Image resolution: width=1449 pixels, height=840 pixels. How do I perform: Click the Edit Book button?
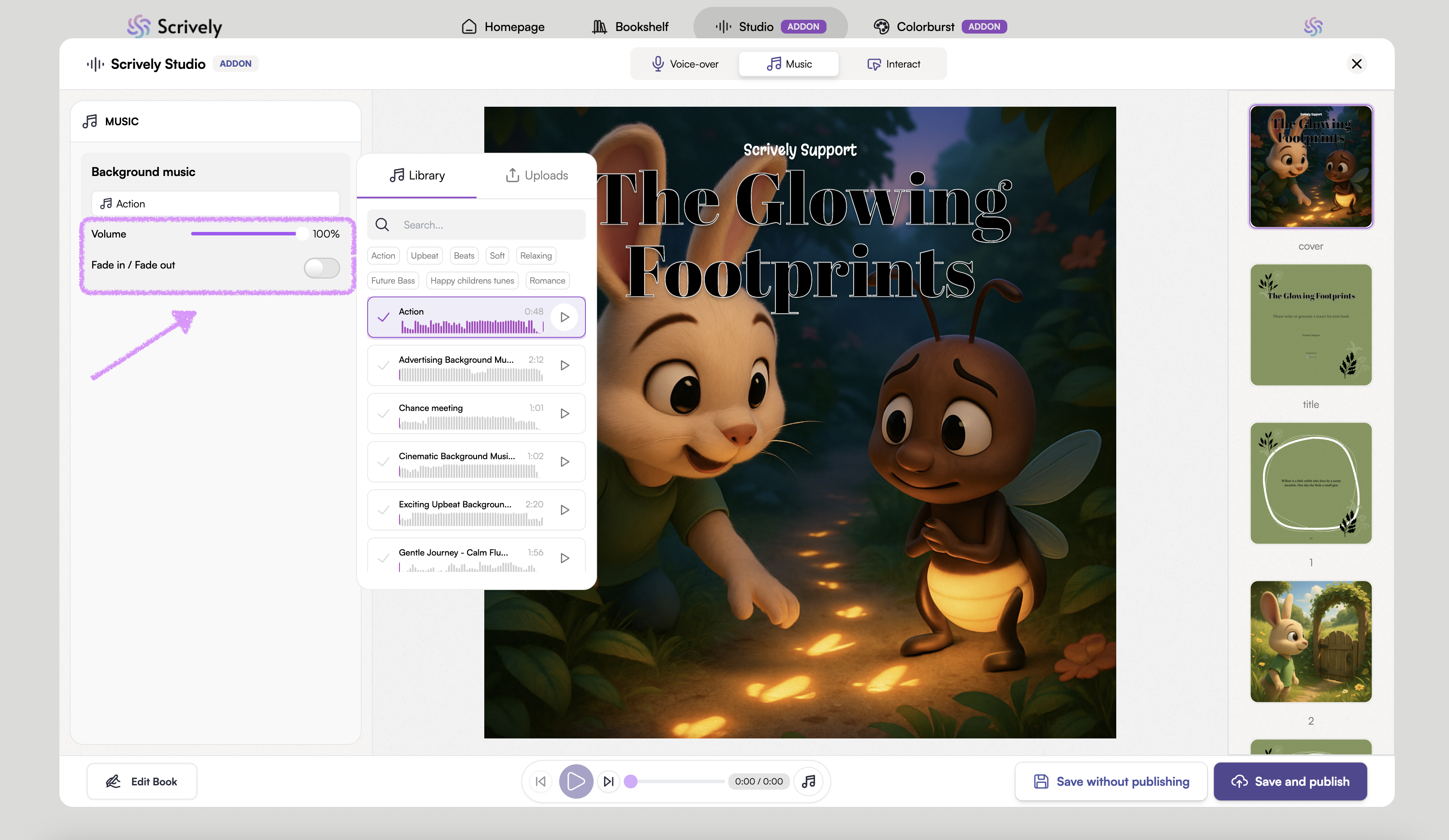142,781
